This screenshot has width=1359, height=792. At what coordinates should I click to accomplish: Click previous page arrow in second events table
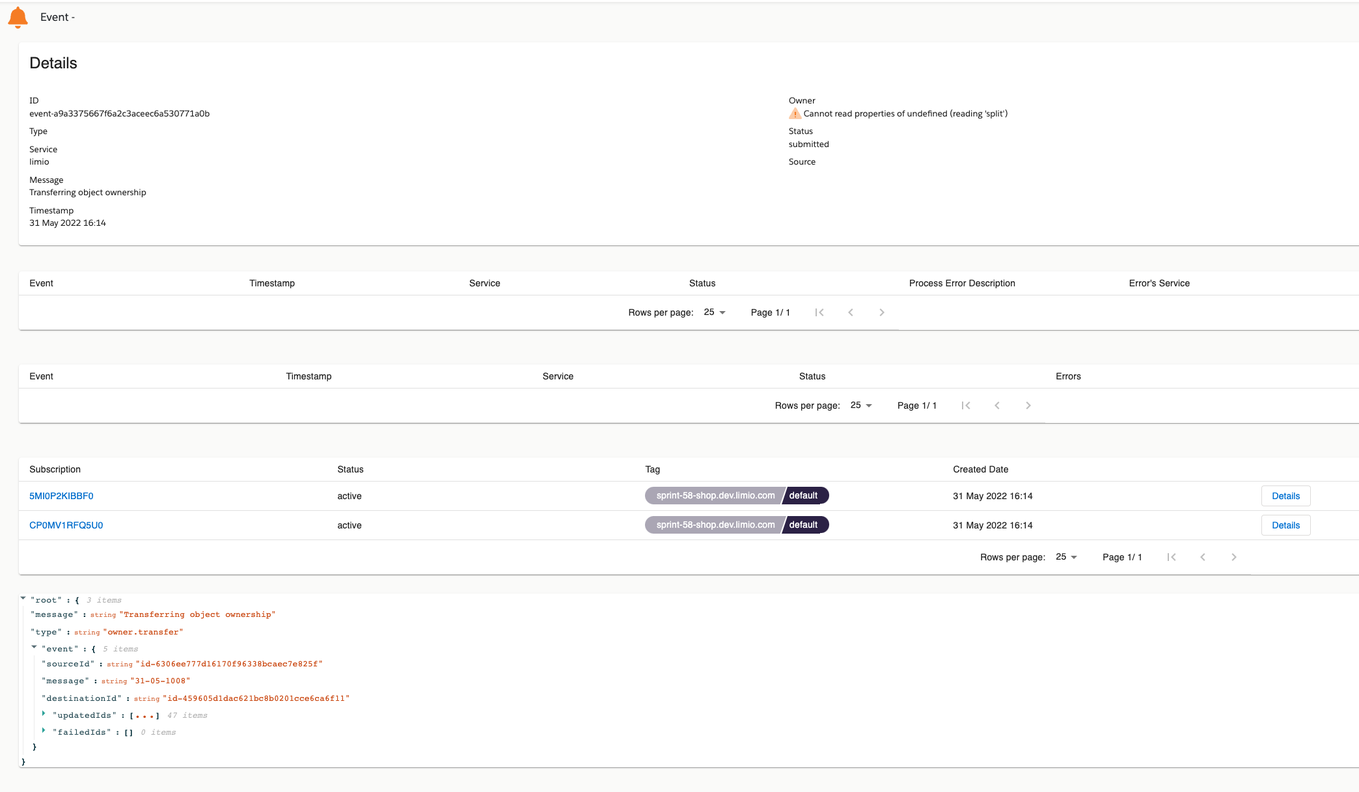(996, 406)
